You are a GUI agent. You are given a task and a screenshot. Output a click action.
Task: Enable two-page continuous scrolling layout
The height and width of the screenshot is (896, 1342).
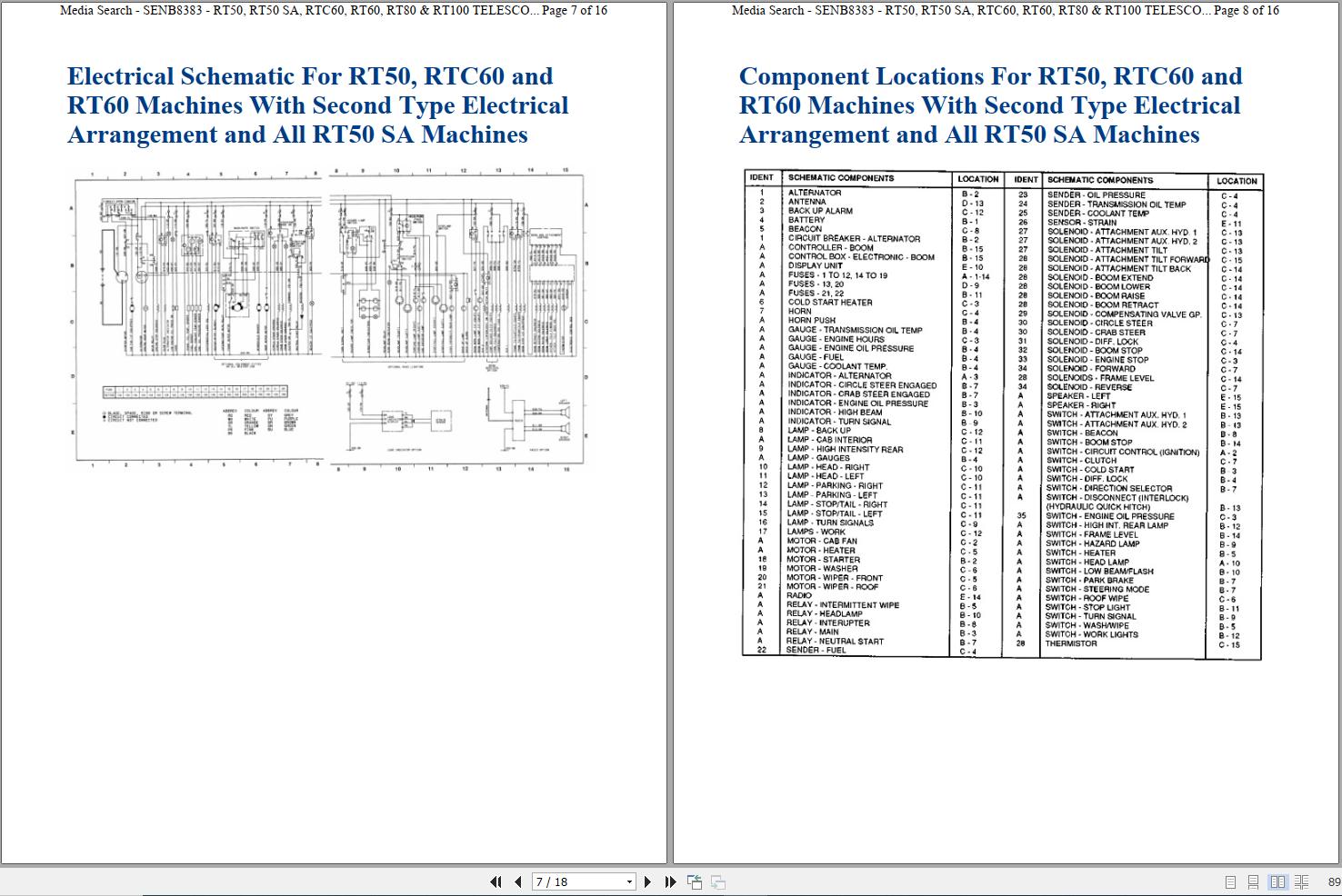pyautogui.click(x=1301, y=881)
